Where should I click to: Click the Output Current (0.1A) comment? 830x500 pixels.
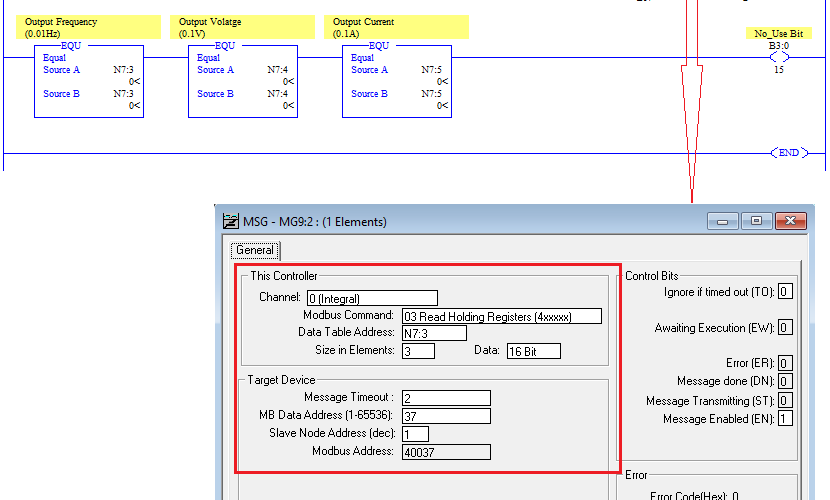click(396, 28)
